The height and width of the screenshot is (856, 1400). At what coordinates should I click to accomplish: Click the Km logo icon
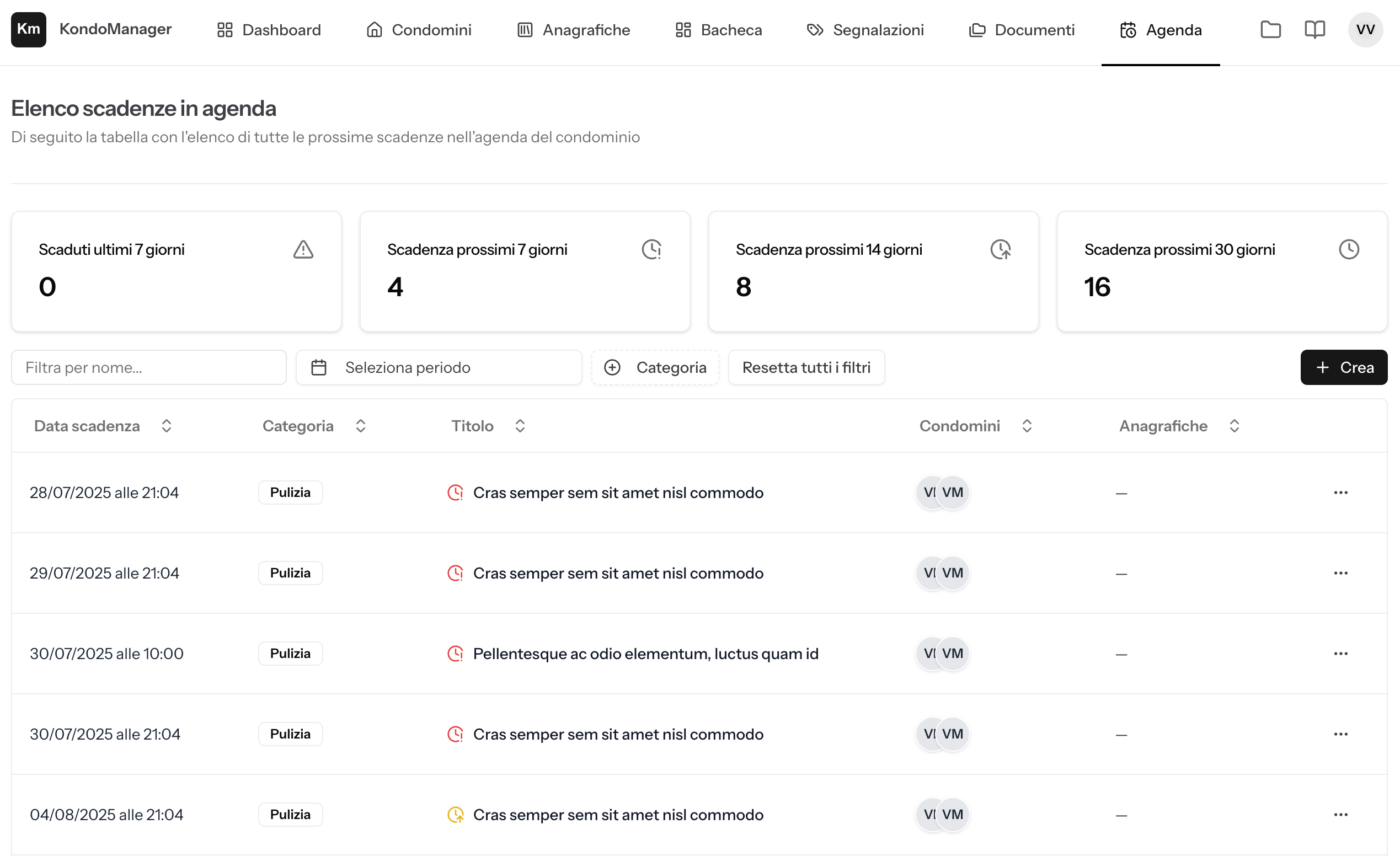pos(29,30)
